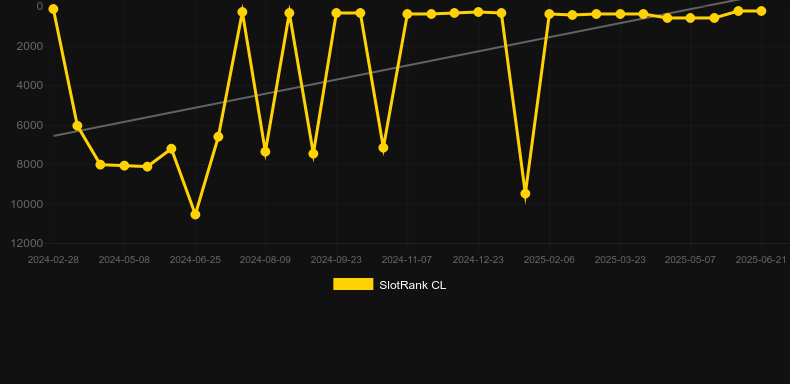The width and height of the screenshot is (790, 384).
Task: Click the 6000 y-axis value
Action: click(30, 125)
